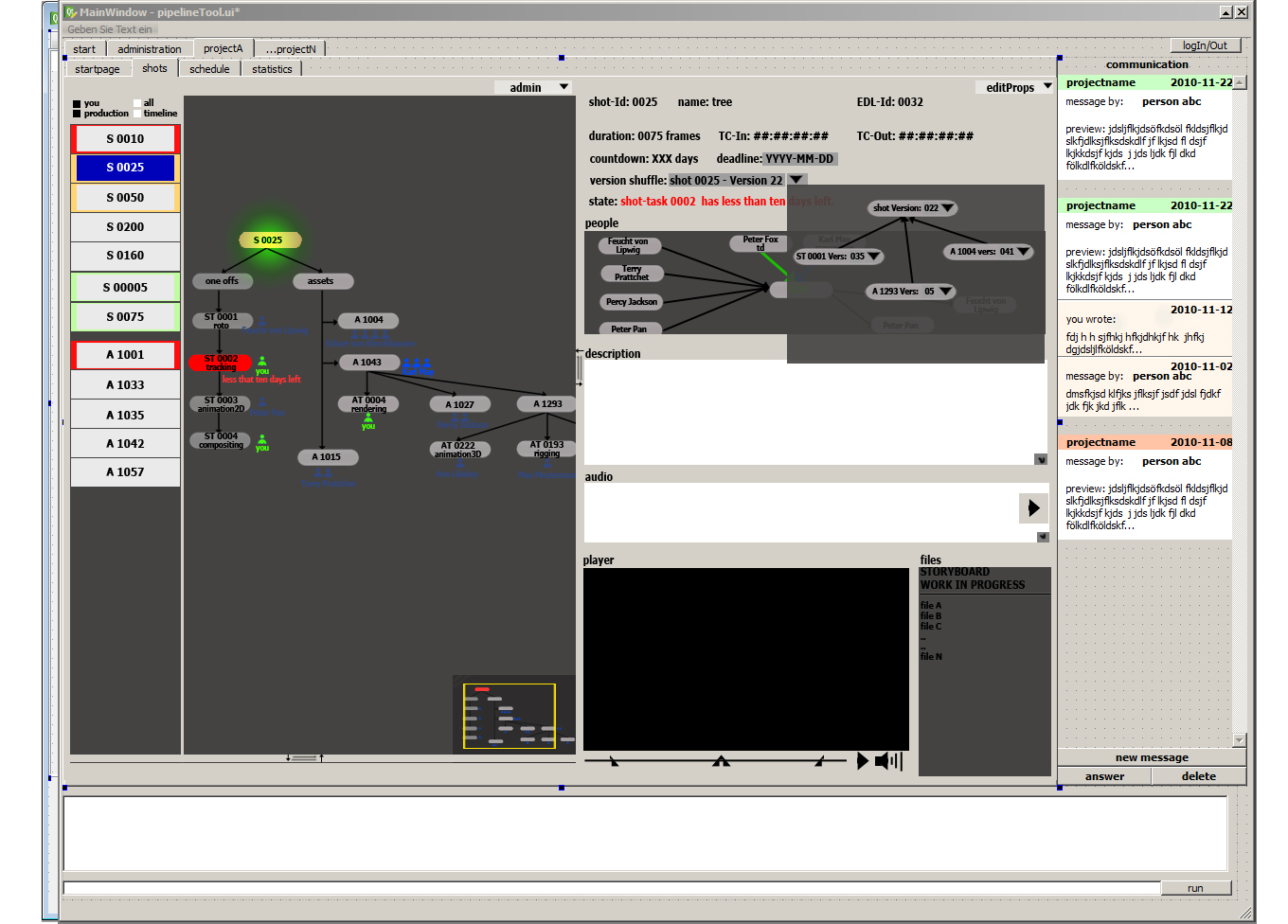This screenshot has width=1288, height=924.
Task: Click the A 1027 asset node
Action: 460,404
